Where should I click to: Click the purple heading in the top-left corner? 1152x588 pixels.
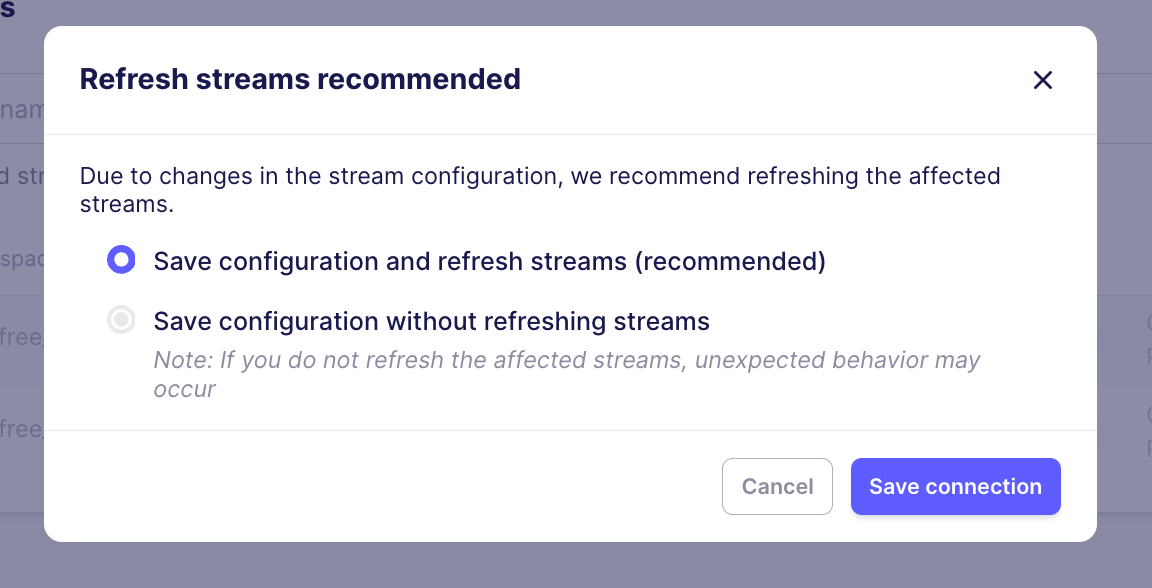point(9,8)
